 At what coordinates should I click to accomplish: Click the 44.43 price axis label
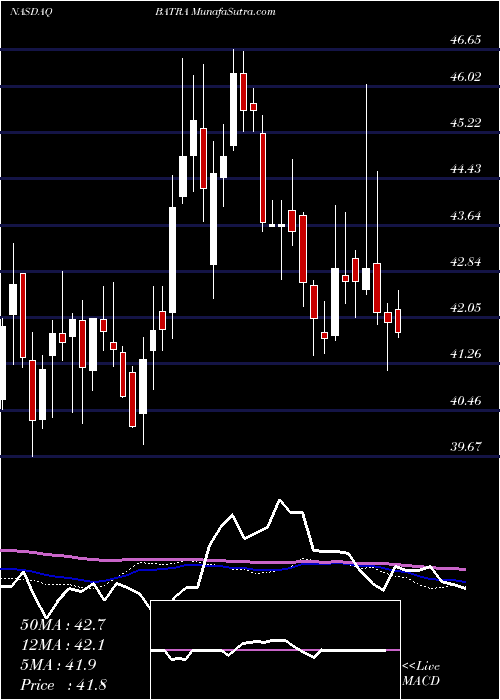466,169
